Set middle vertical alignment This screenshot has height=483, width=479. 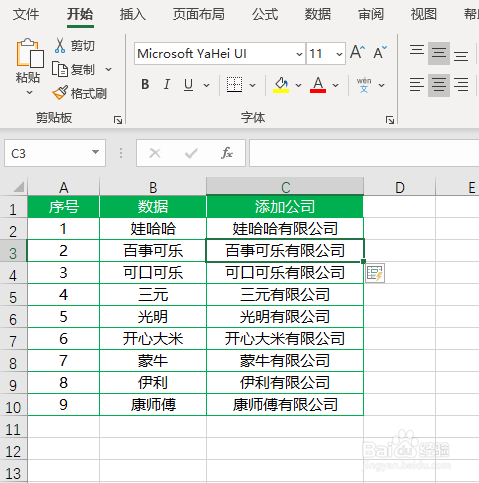(439, 53)
